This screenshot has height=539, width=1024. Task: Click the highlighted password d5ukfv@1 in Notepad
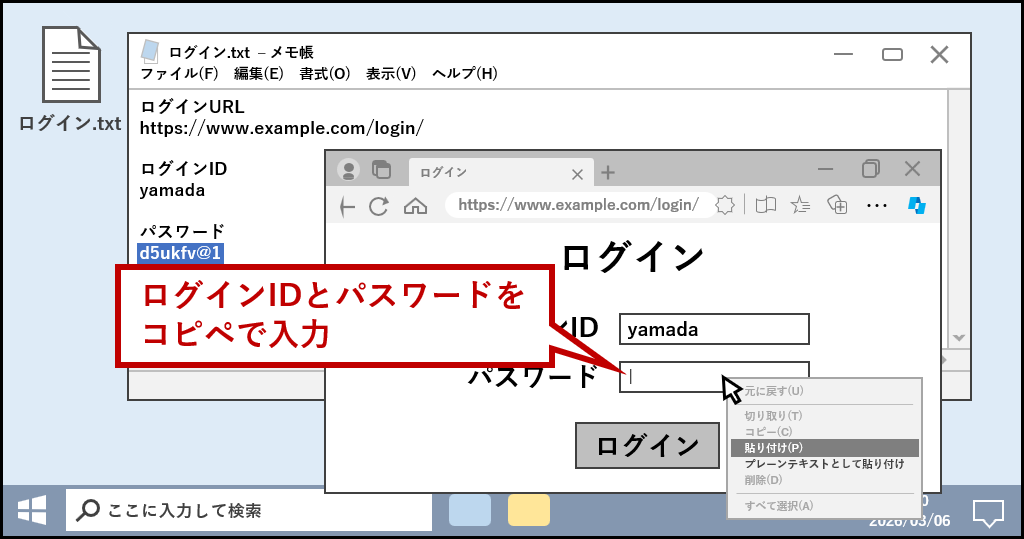181,253
